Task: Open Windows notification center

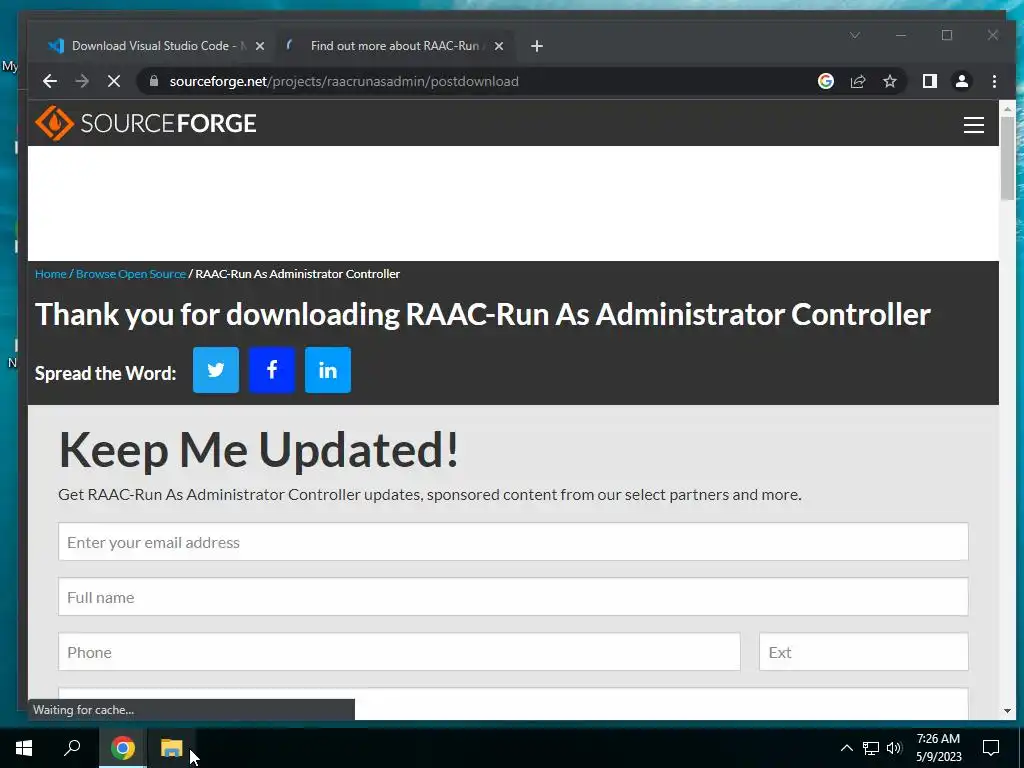Action: (x=991, y=748)
